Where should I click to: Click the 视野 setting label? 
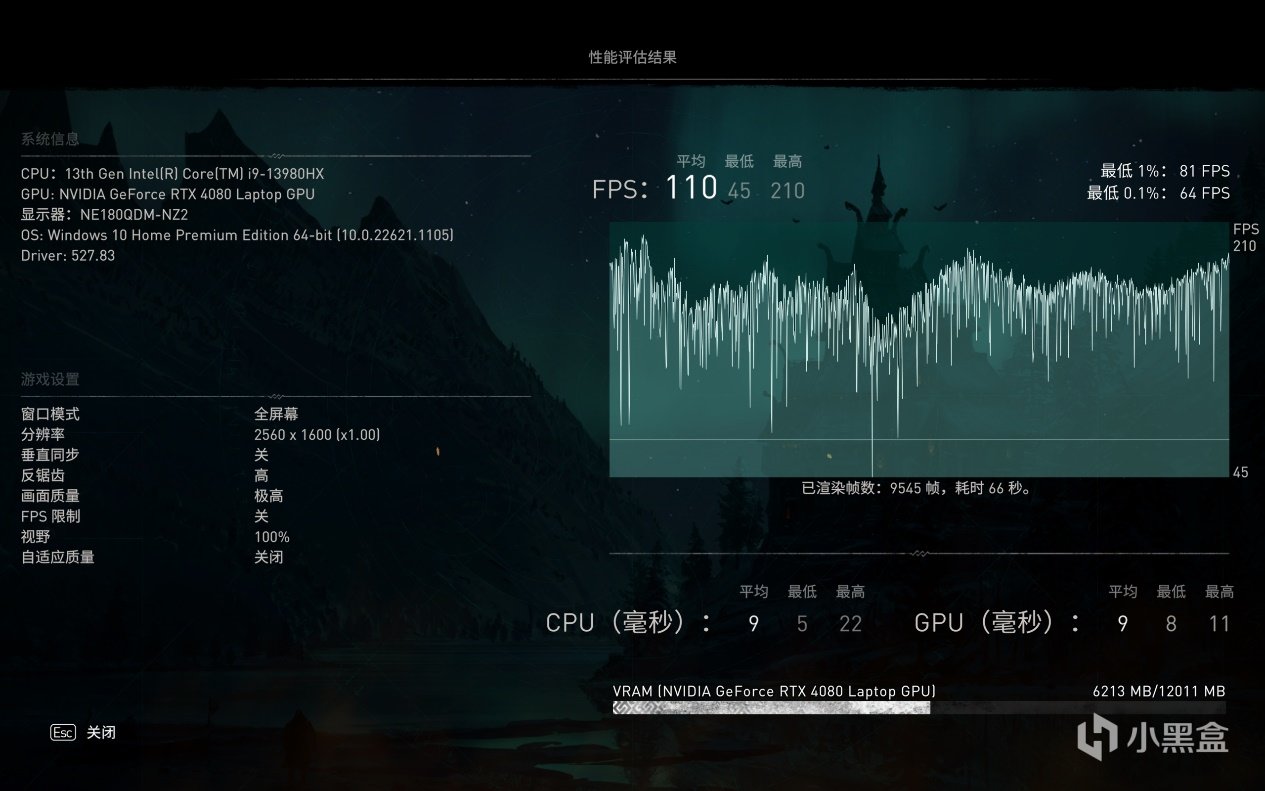[x=36, y=537]
